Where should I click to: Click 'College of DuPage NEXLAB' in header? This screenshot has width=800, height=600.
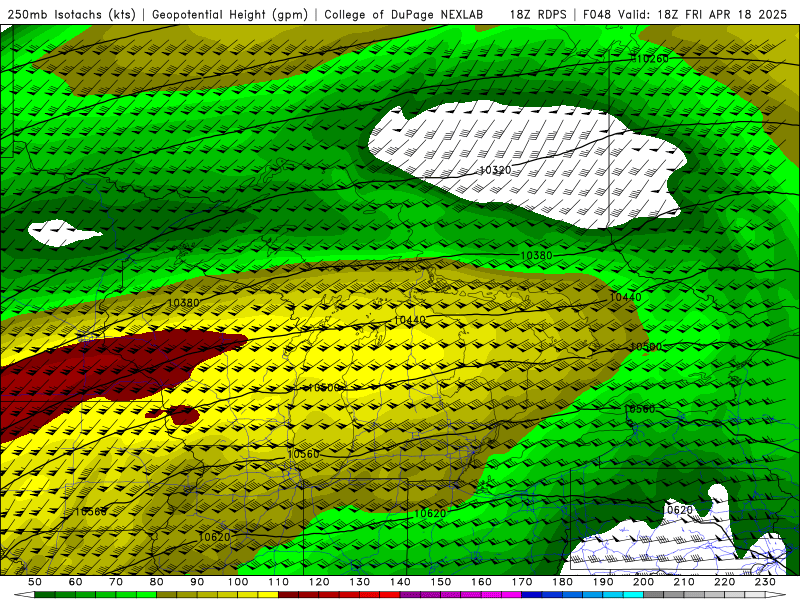click(x=404, y=15)
